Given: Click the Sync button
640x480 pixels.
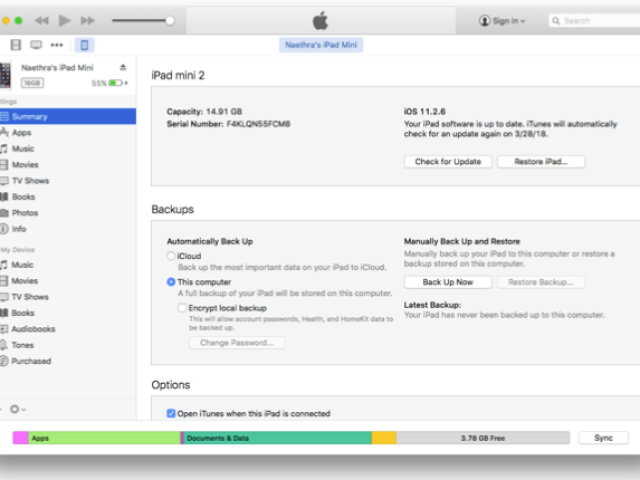Looking at the screenshot, I should [x=603, y=438].
